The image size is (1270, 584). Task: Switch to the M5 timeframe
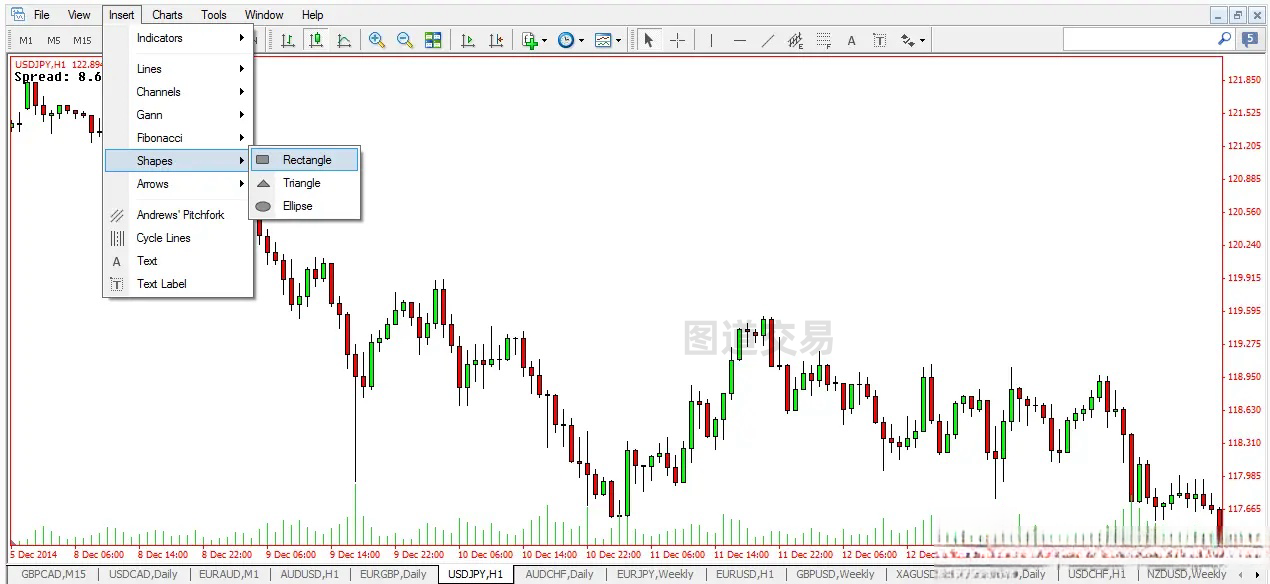click(x=54, y=41)
